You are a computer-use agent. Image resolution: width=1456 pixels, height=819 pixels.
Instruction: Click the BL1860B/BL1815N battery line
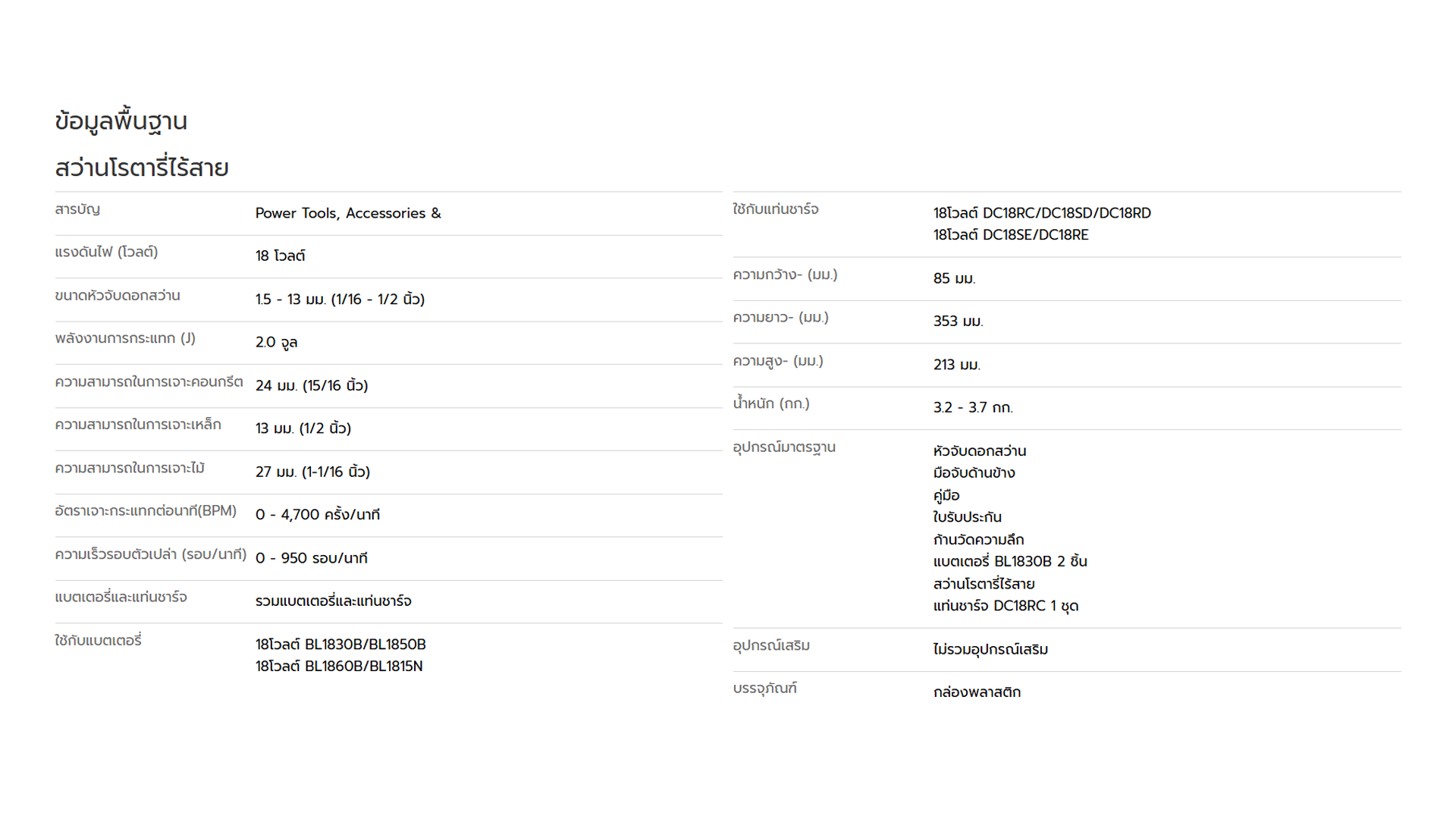339,667
